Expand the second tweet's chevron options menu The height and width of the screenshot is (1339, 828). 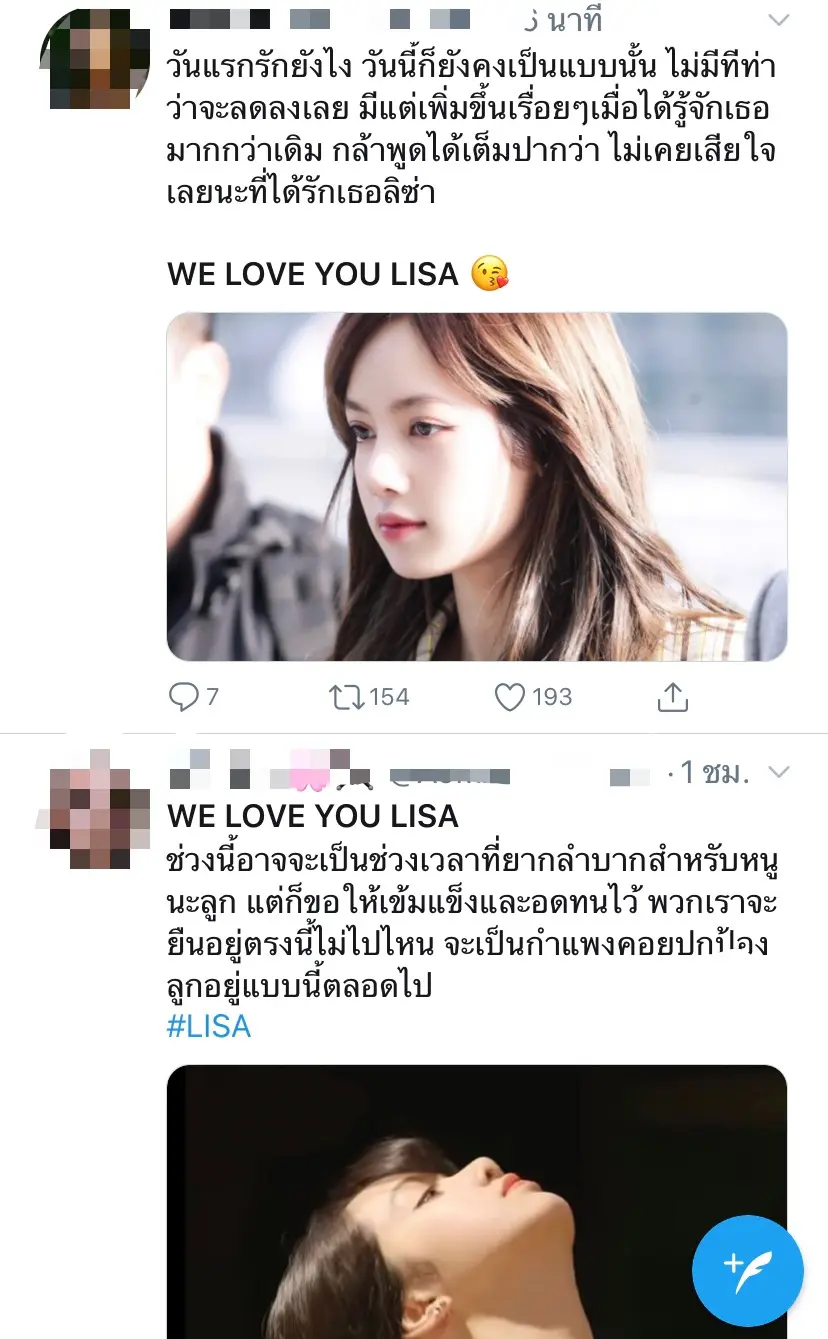coord(778,772)
